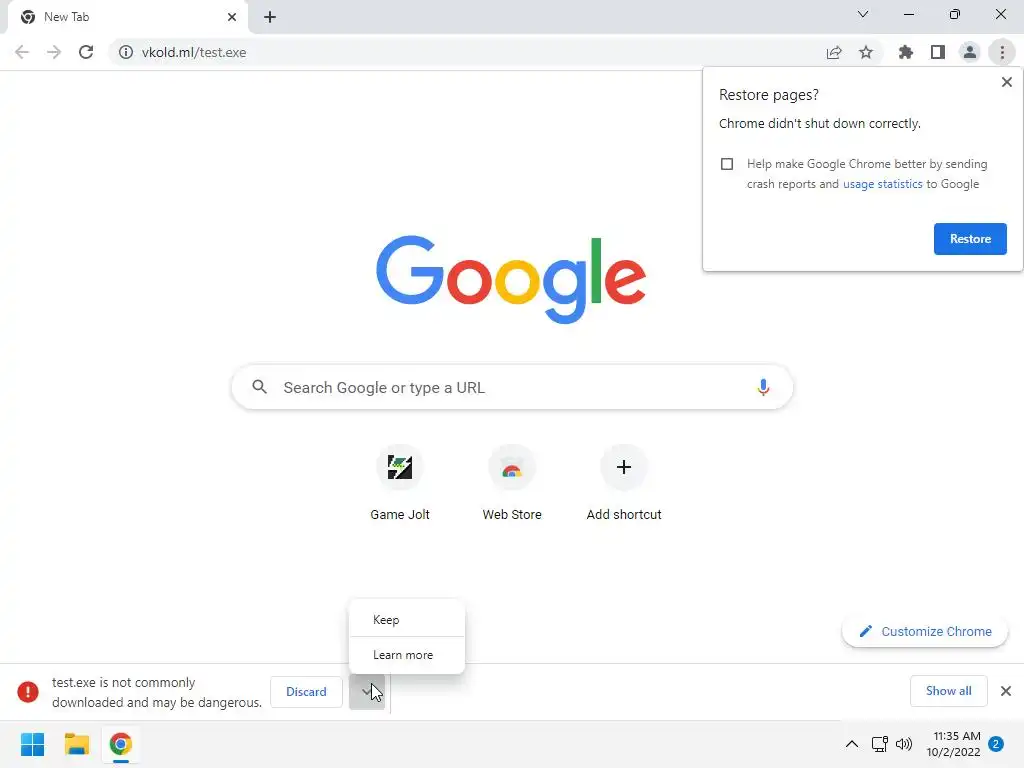Bookmark this tab with the star
The height and width of the screenshot is (768, 1024).
coord(866,52)
